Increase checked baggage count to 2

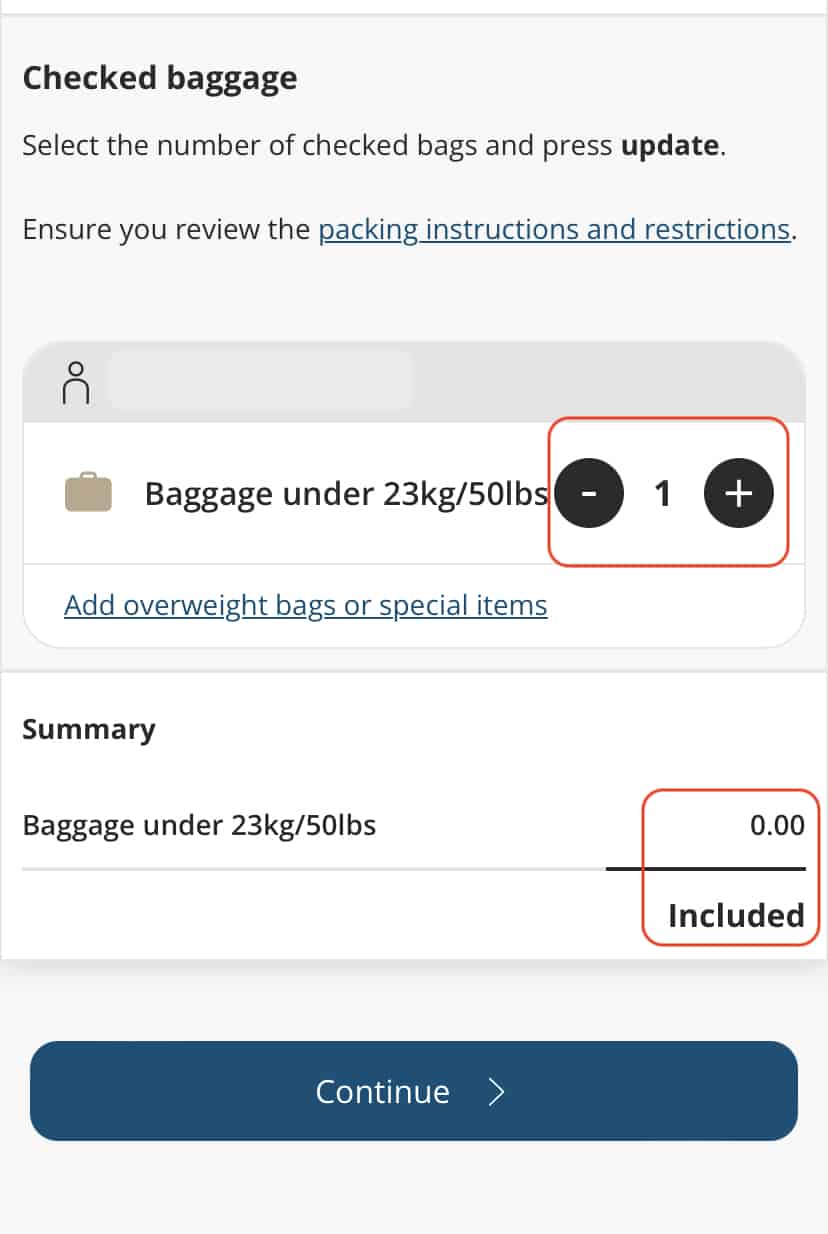coord(739,492)
